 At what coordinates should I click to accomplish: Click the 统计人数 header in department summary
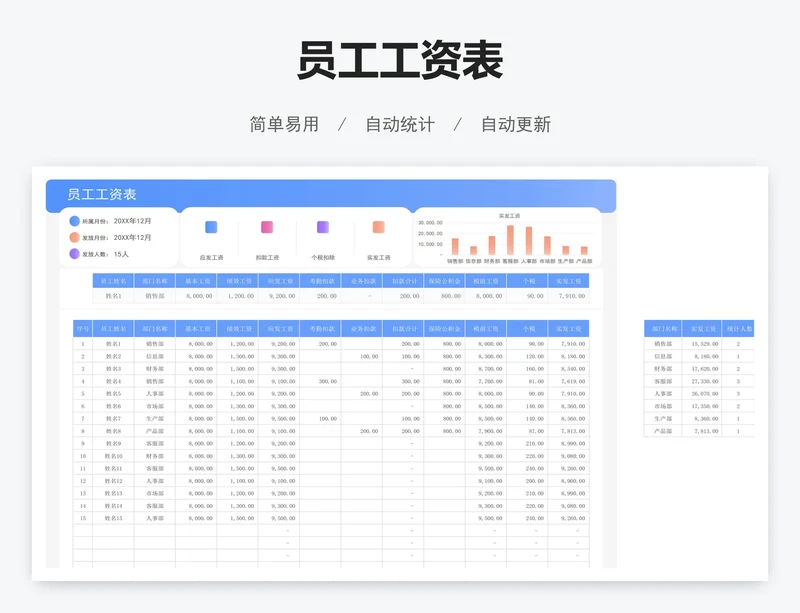pos(740,329)
